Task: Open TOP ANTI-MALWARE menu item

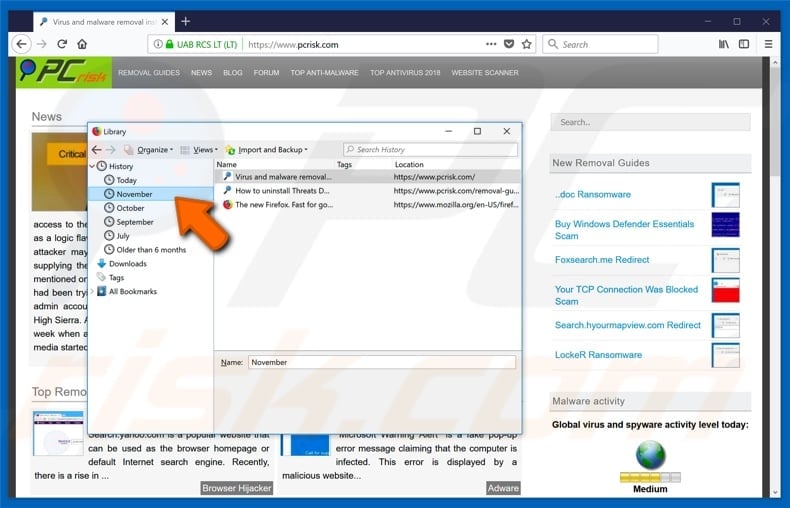Action: pyautogui.click(x=324, y=73)
